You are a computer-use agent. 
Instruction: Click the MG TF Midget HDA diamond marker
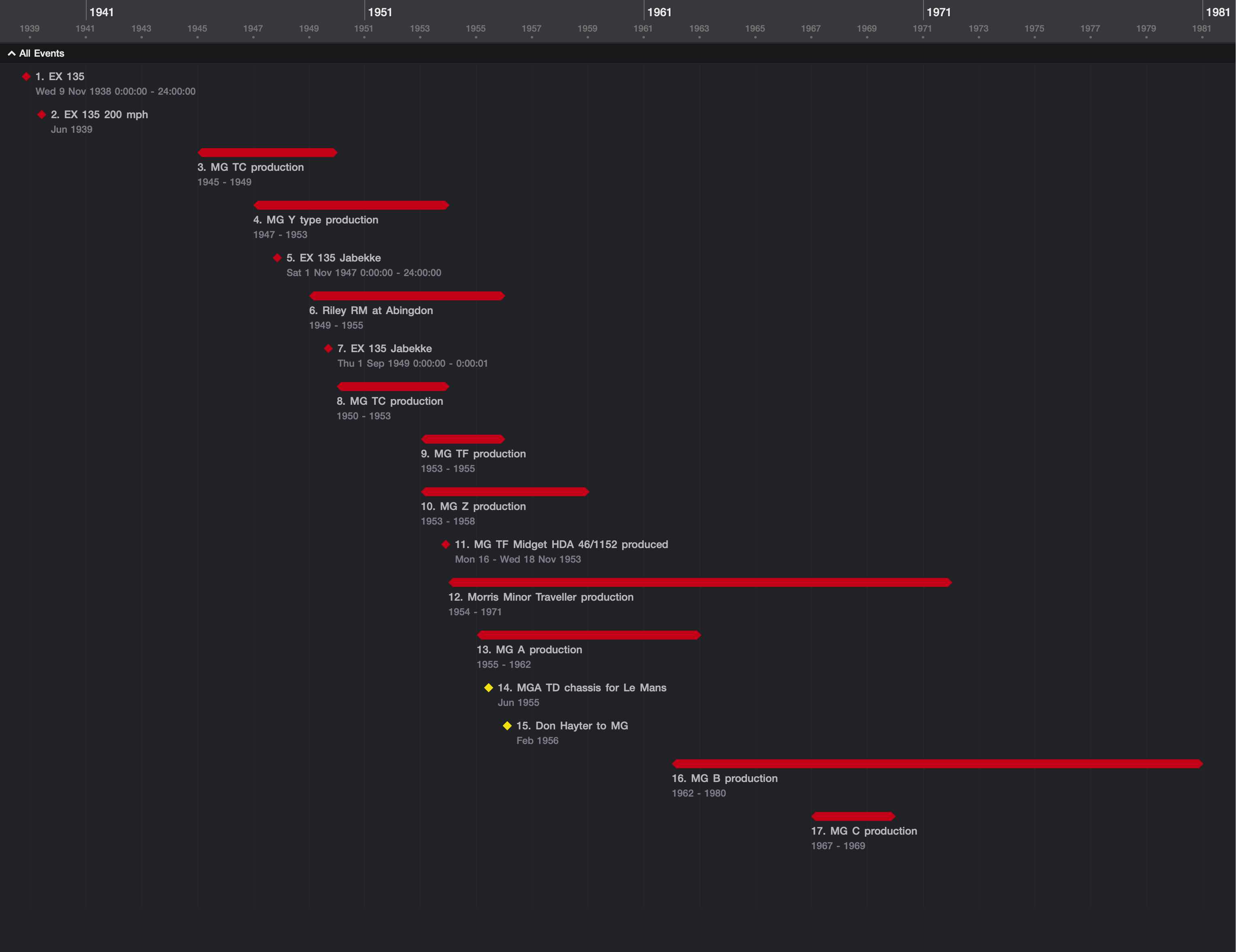coord(445,544)
